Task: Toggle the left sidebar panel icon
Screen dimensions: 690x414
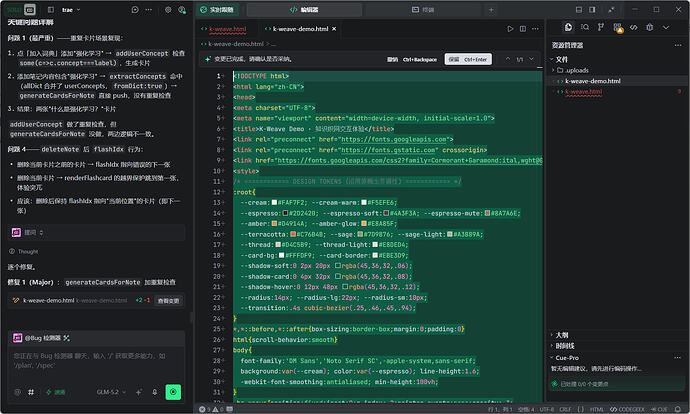Action: [x=51, y=10]
